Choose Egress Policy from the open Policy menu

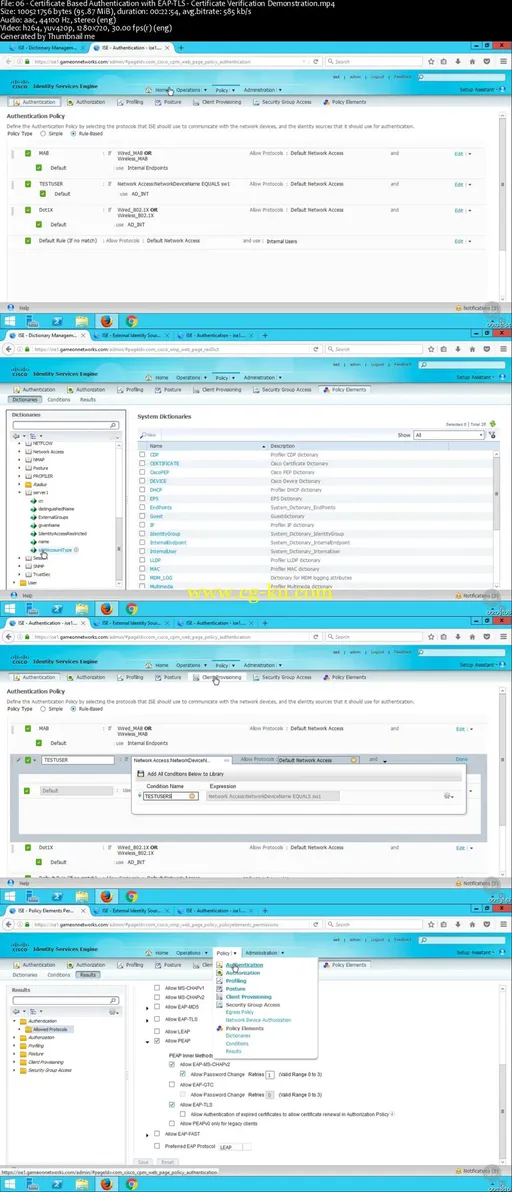click(240, 1012)
